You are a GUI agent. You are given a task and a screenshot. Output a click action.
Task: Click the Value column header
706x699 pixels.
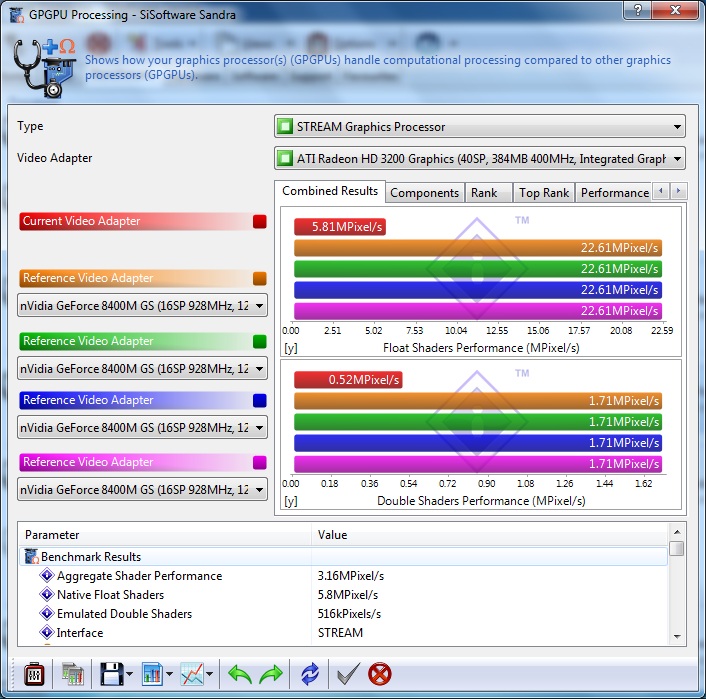click(490, 535)
